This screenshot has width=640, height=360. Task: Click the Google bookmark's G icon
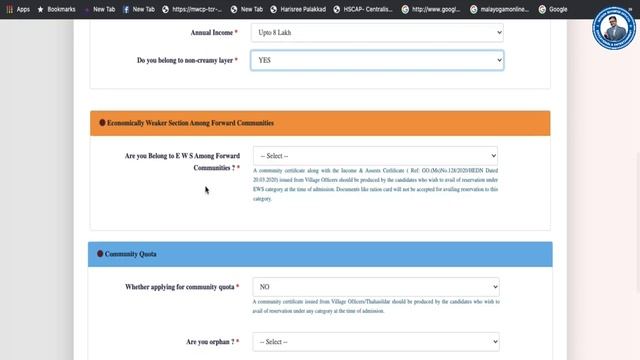pyautogui.click(x=542, y=9)
